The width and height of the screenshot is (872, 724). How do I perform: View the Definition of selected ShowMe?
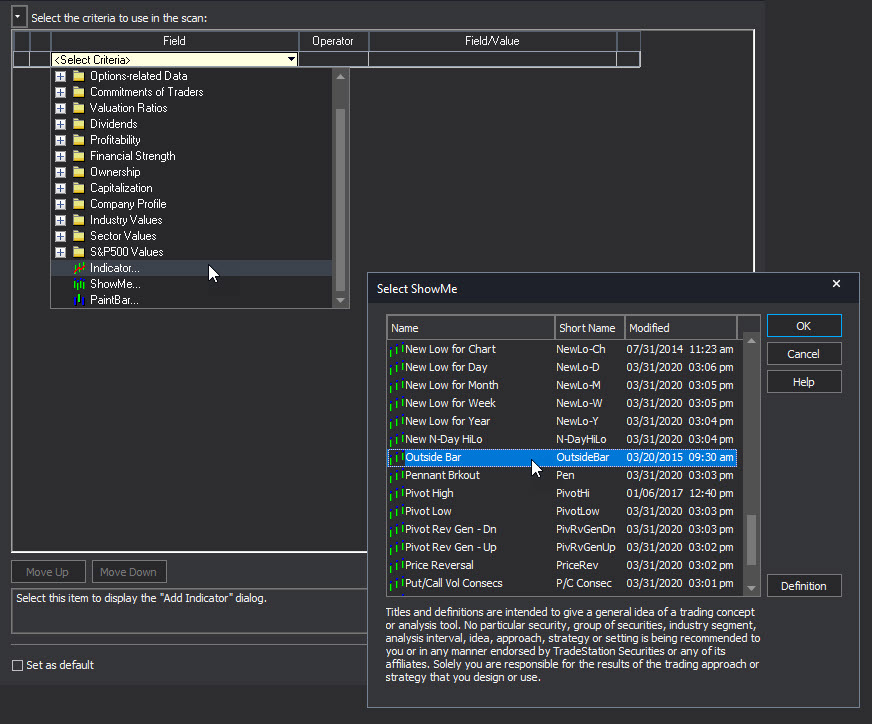[x=804, y=586]
